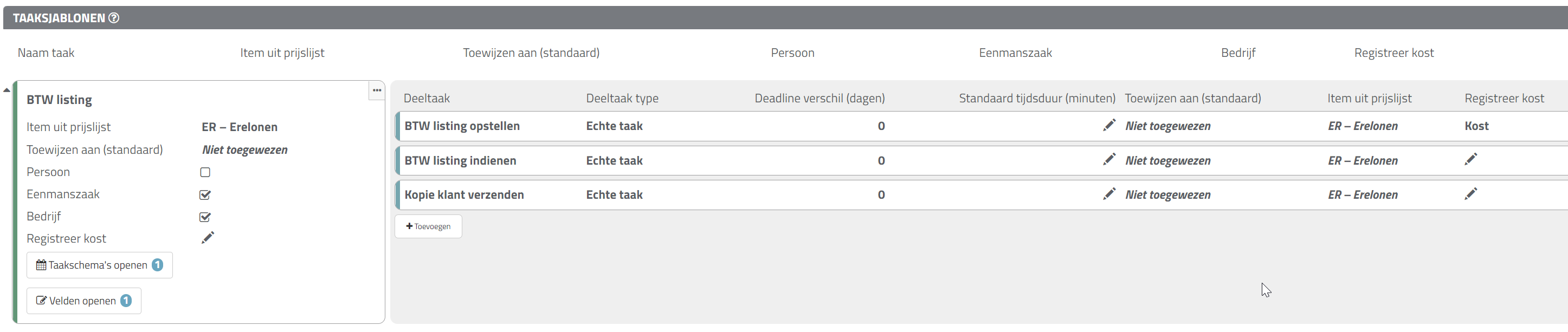Click the help icon next to Taaksjablonen
Image resolution: width=1568 pixels, height=332 pixels.
tap(114, 18)
